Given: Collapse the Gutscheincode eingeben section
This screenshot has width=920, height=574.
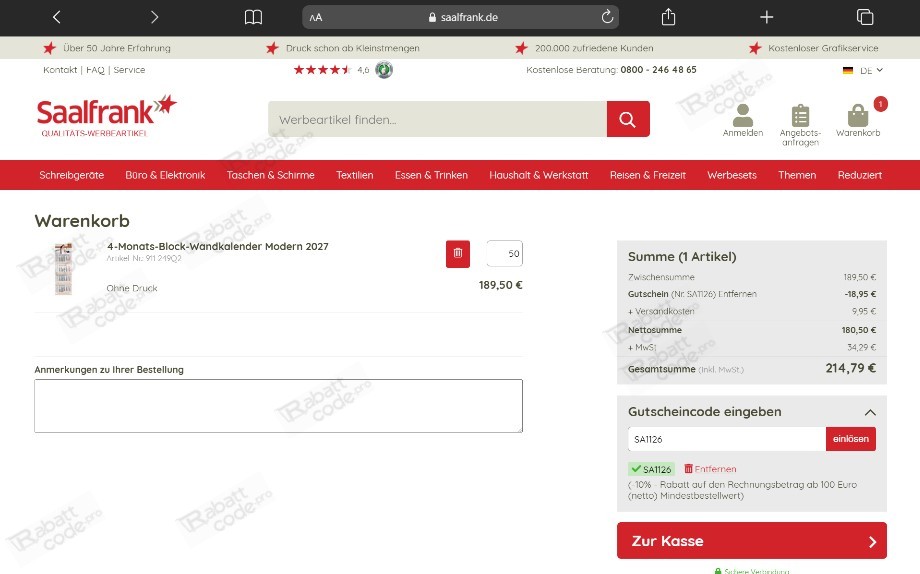Looking at the screenshot, I should (x=870, y=412).
